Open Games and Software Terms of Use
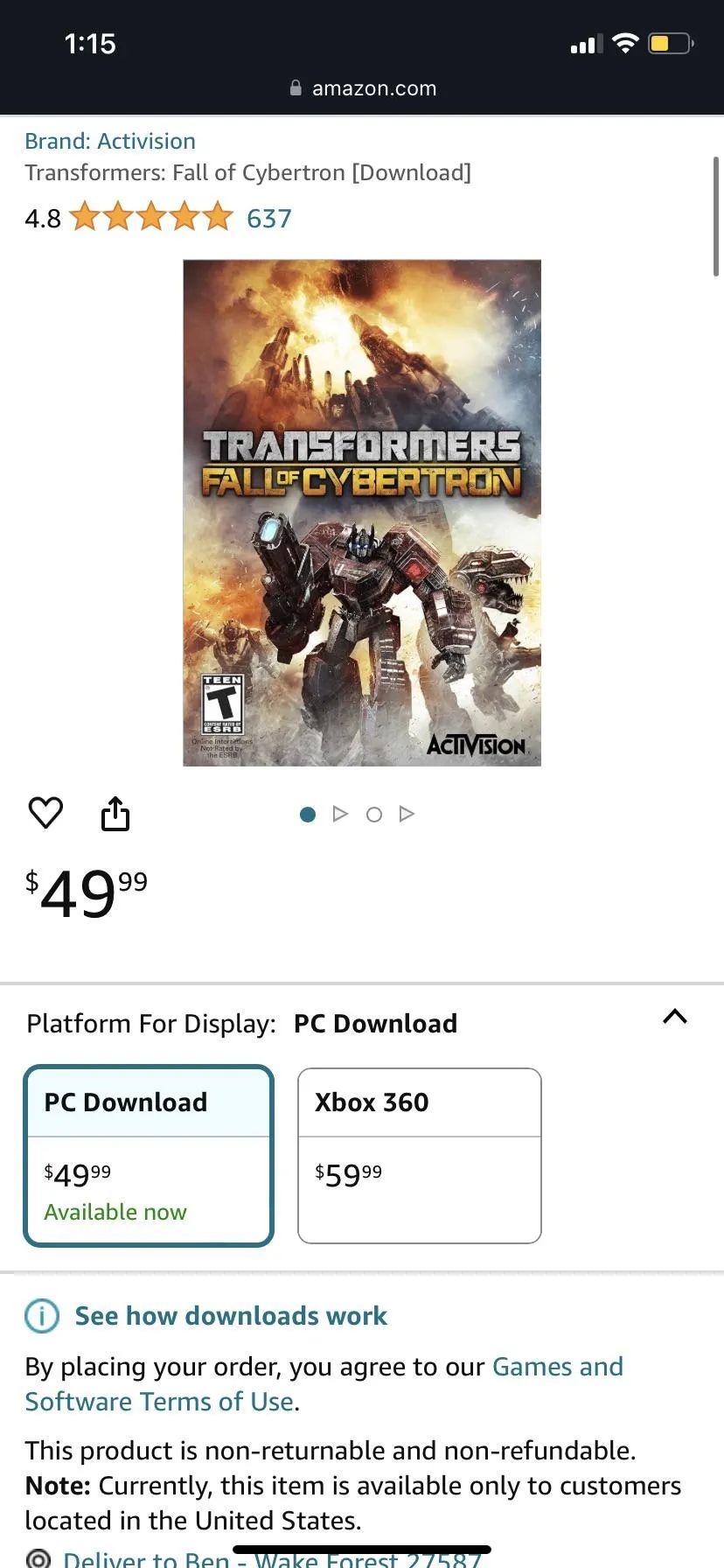The image size is (724, 1568). 324,1383
